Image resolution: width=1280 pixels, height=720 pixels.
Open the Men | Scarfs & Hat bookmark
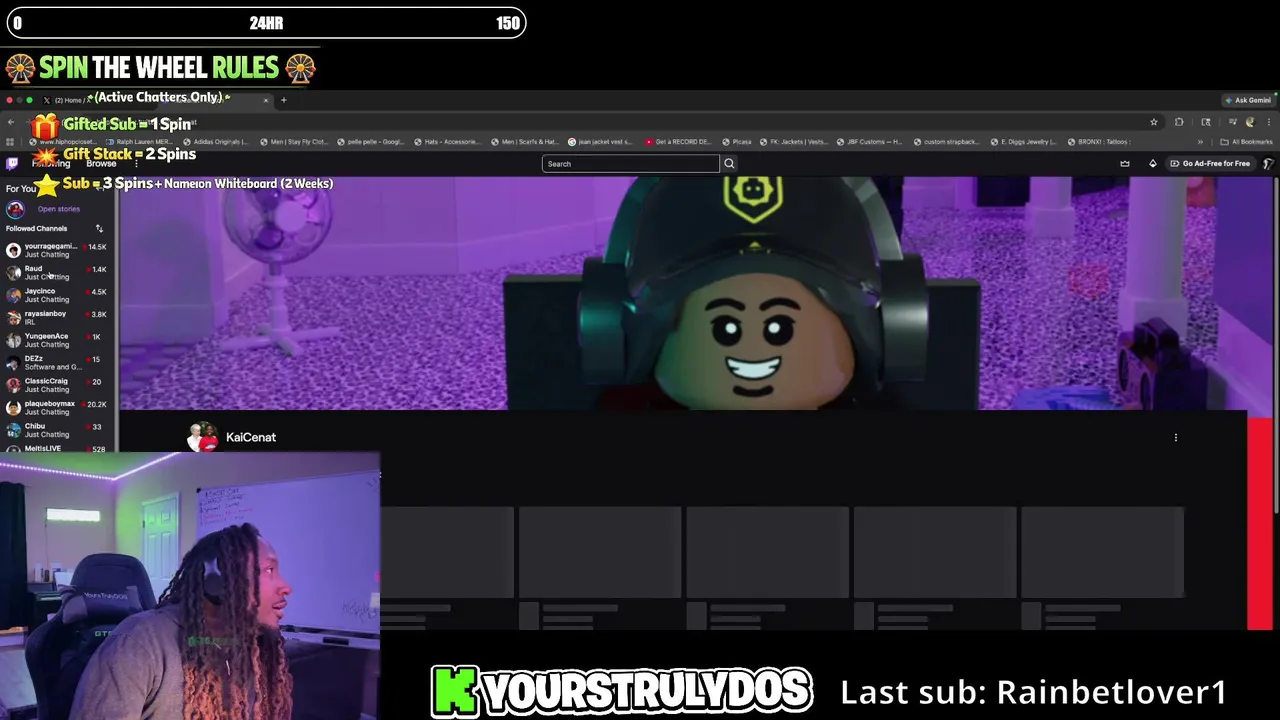click(x=524, y=142)
